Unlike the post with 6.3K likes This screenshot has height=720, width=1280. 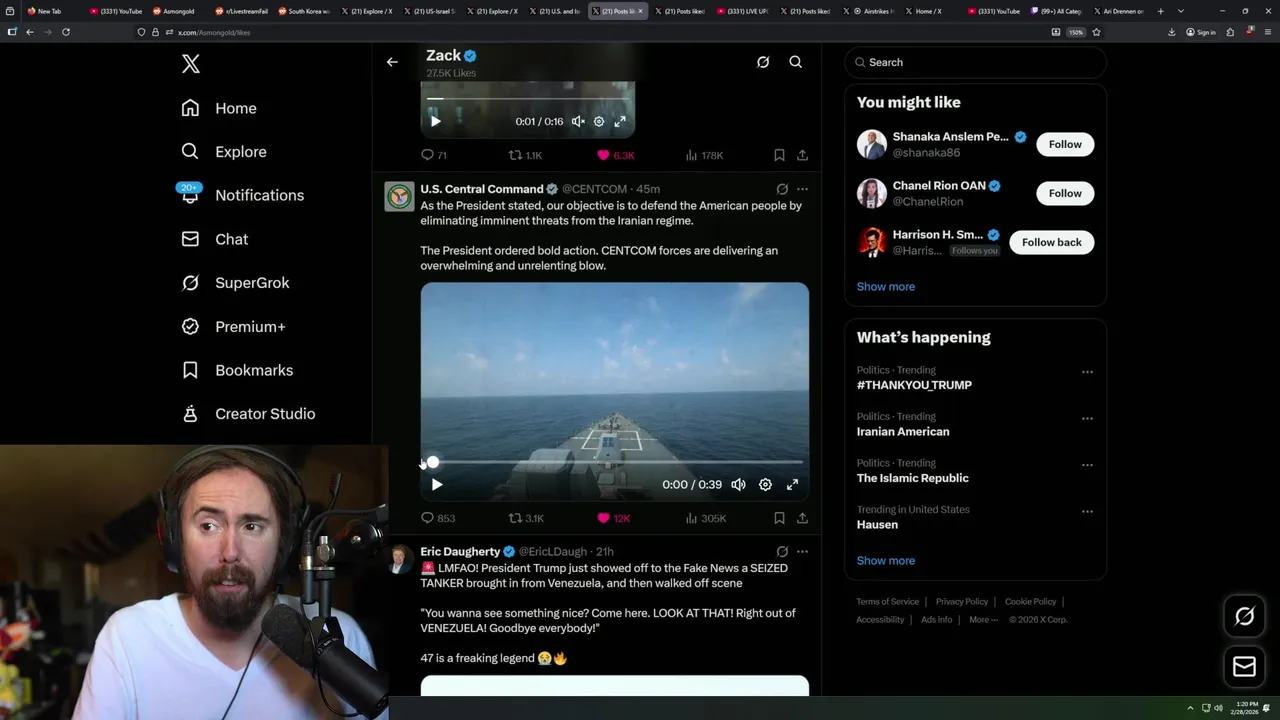point(615,155)
